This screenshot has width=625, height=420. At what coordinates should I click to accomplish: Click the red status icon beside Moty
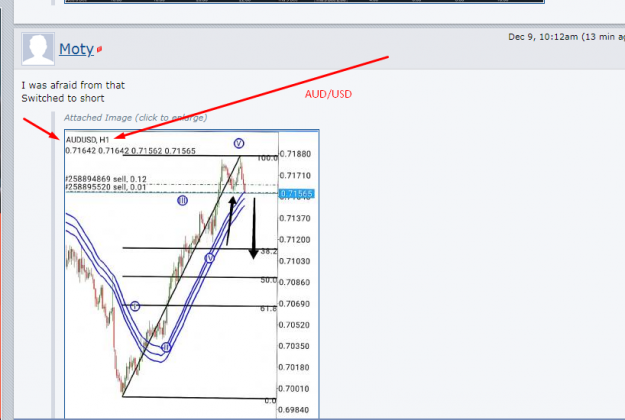[99, 49]
